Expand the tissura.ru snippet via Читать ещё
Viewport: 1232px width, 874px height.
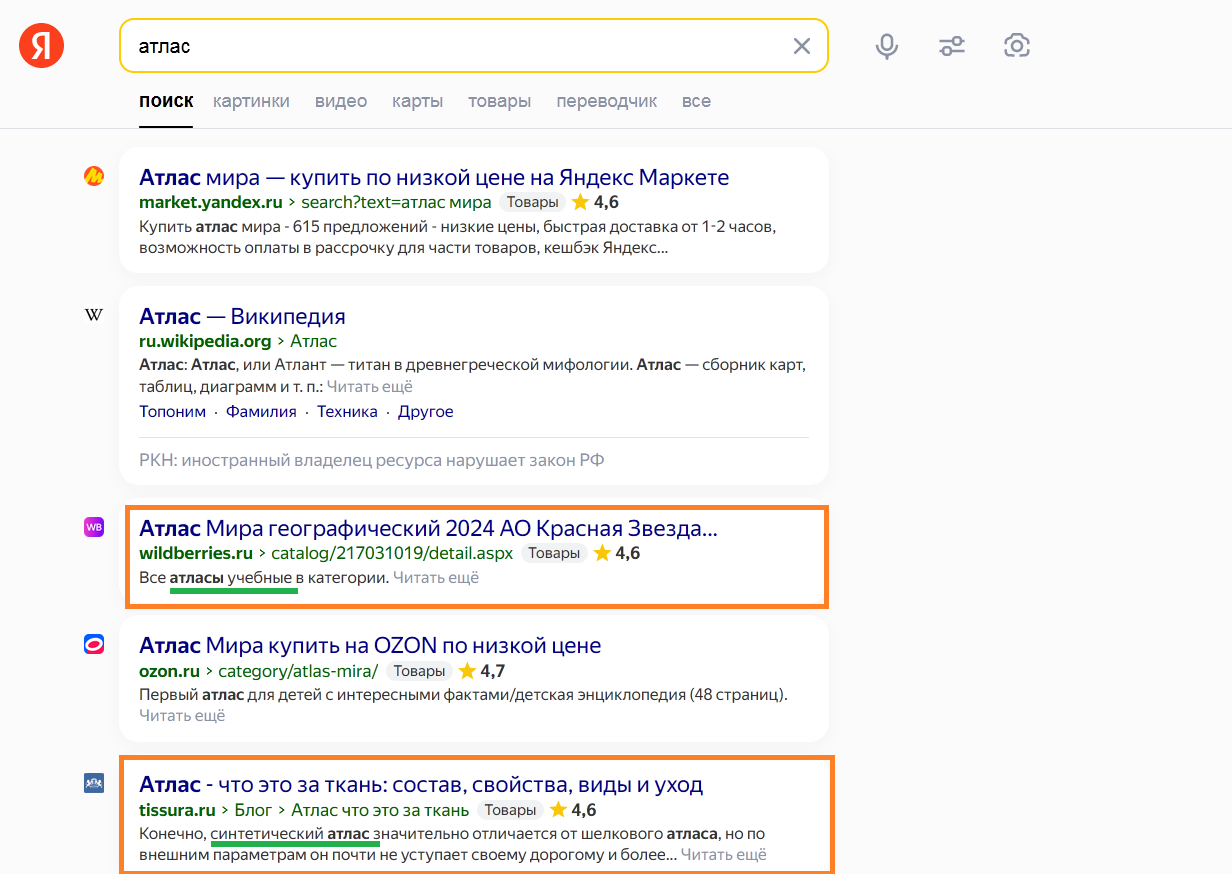coord(723,854)
